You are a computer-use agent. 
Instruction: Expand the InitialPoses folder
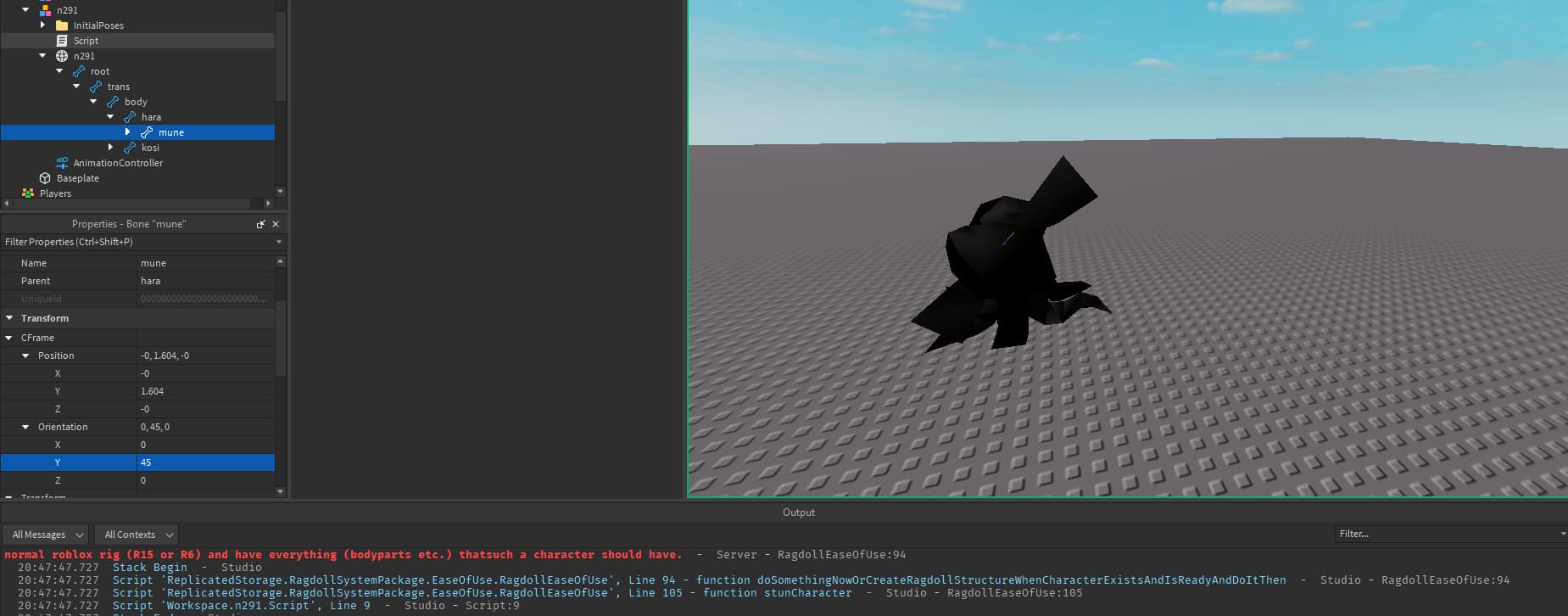(x=42, y=25)
